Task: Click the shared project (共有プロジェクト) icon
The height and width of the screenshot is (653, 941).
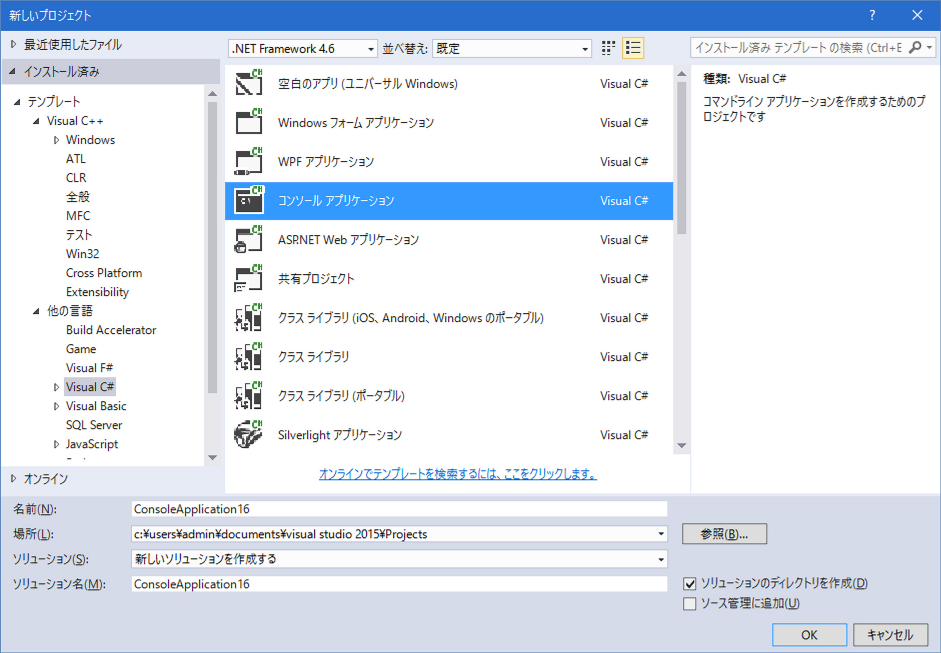Action: (248, 279)
